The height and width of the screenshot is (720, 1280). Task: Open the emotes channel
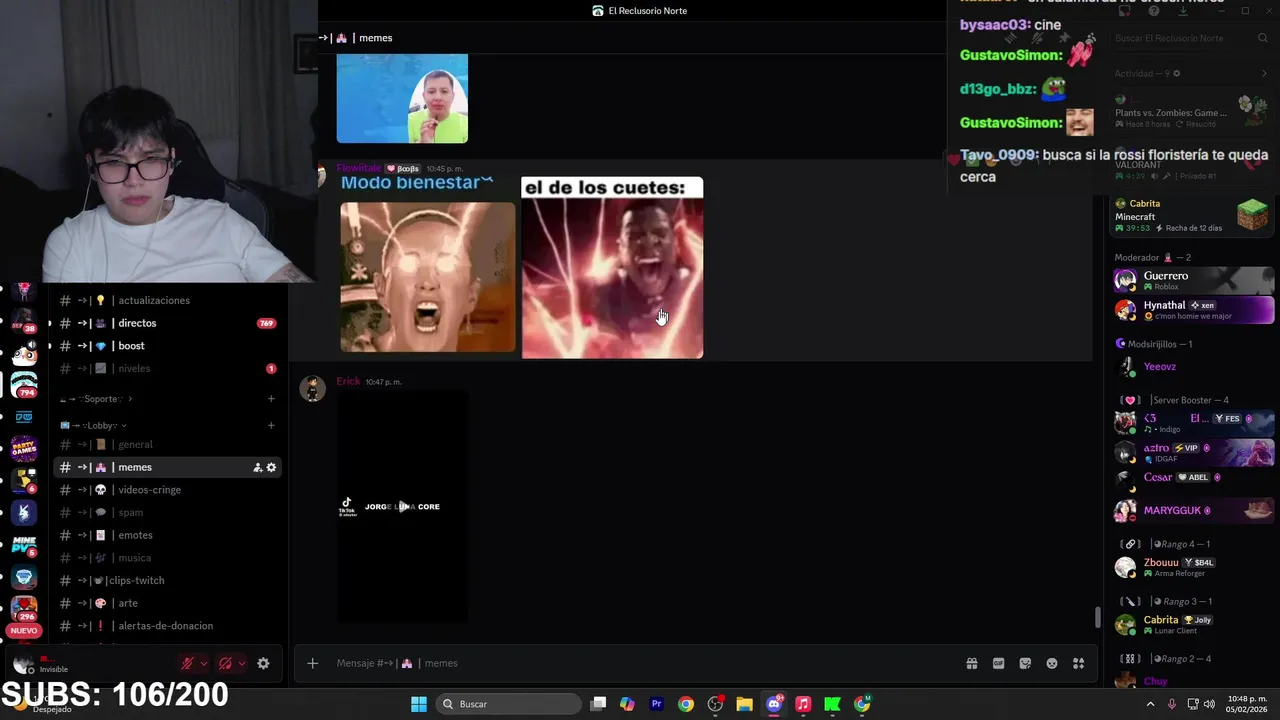168,535
